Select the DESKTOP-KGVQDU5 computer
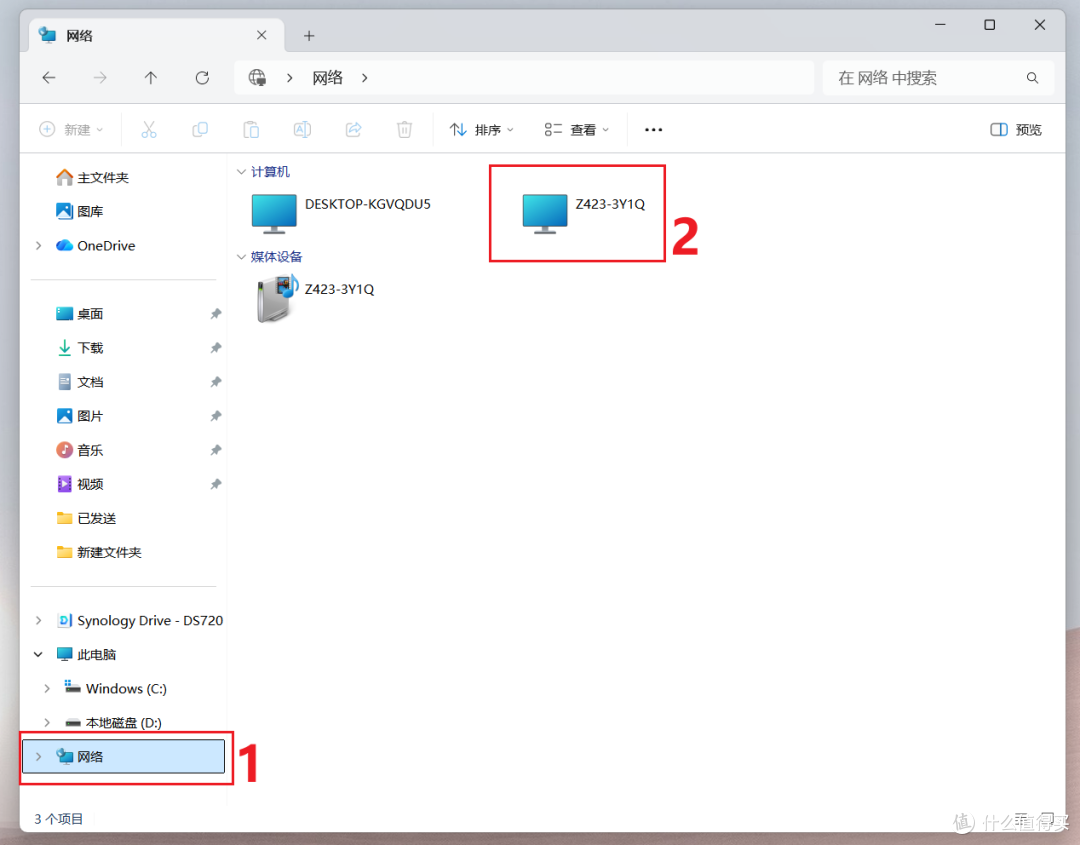The width and height of the screenshot is (1080, 845). coord(341,213)
